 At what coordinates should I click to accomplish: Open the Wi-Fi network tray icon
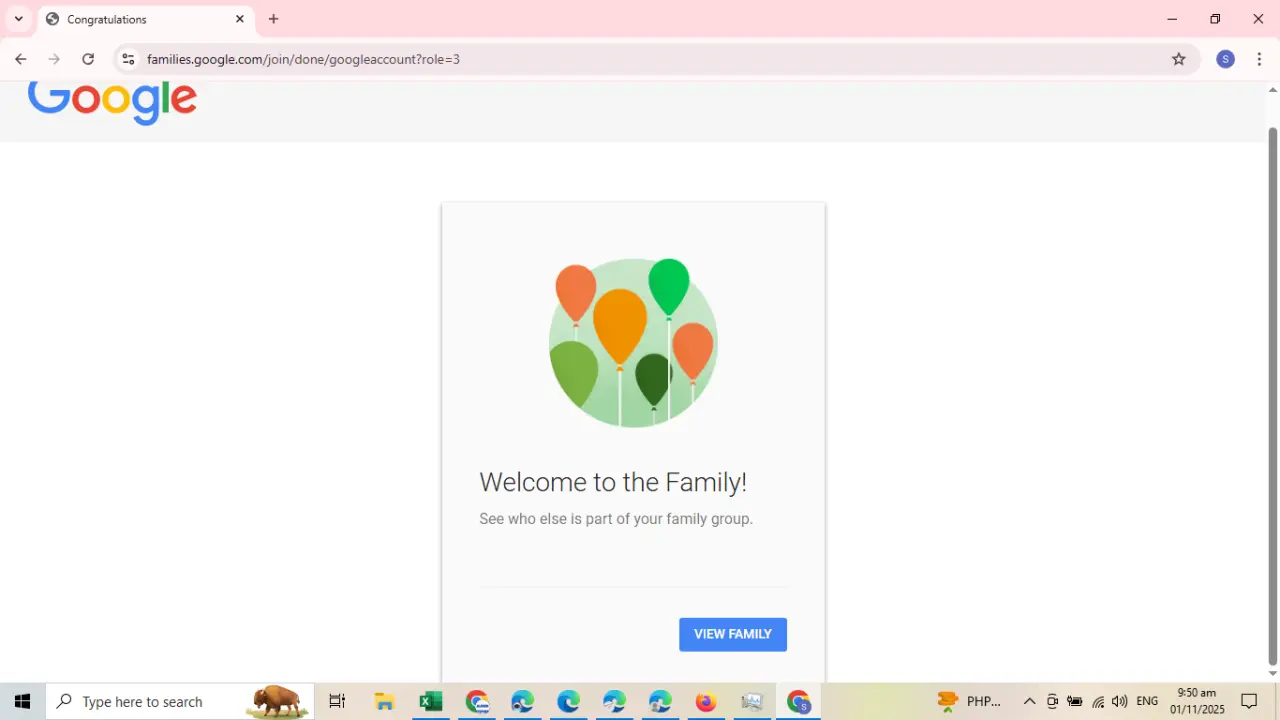point(1098,701)
